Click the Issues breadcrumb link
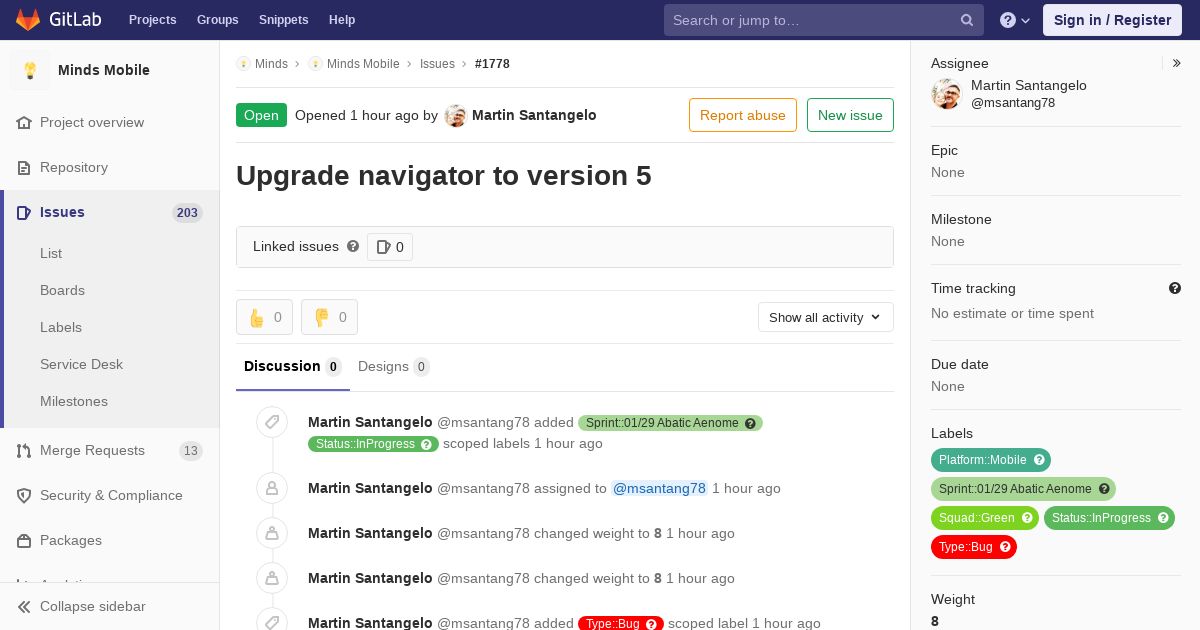 pyautogui.click(x=437, y=64)
